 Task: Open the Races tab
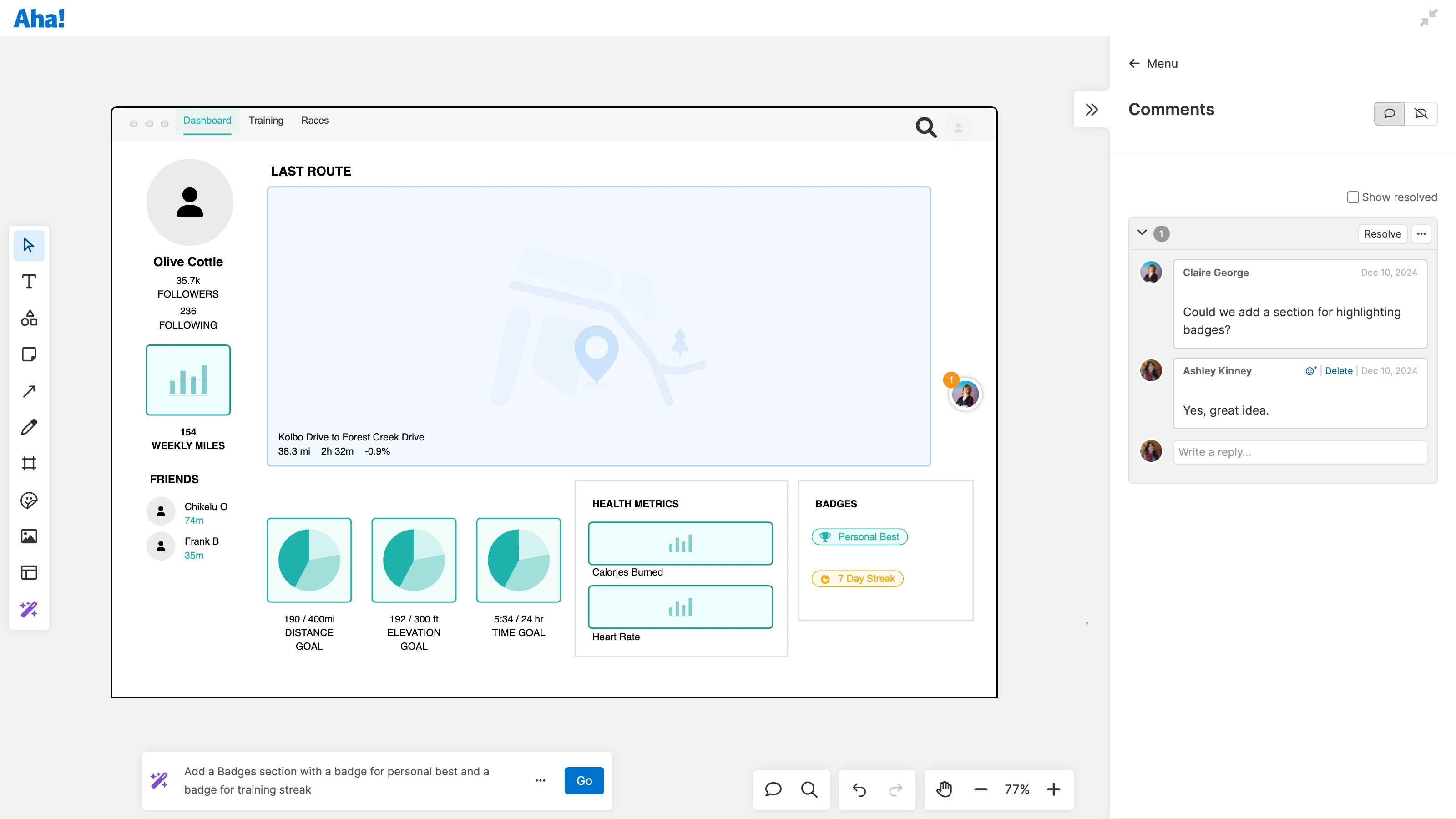tap(314, 121)
